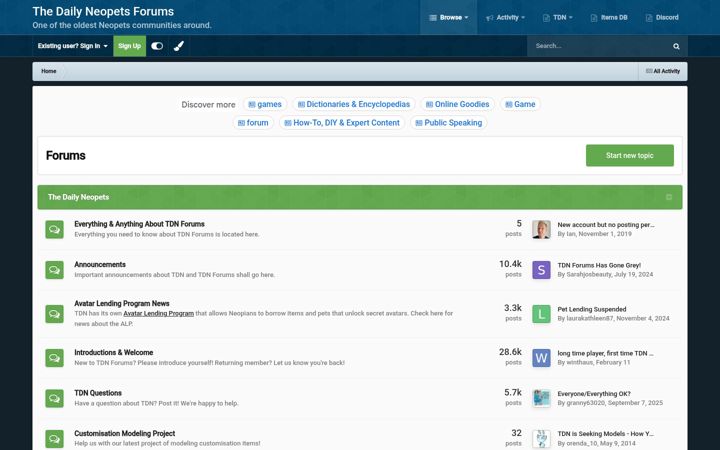Open 'TDN Forums Has Gone Grey!' topic
The image size is (720, 450).
point(599,265)
